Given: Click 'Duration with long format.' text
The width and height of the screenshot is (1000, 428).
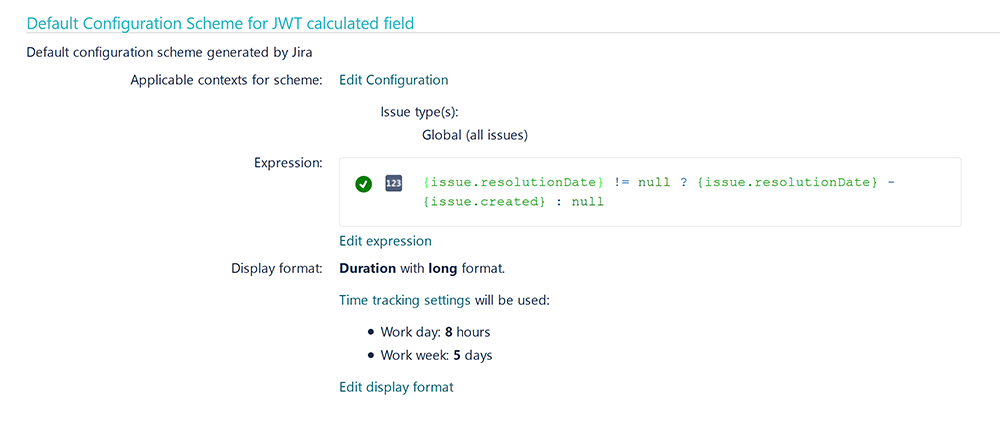Looking at the screenshot, I should click(422, 269).
